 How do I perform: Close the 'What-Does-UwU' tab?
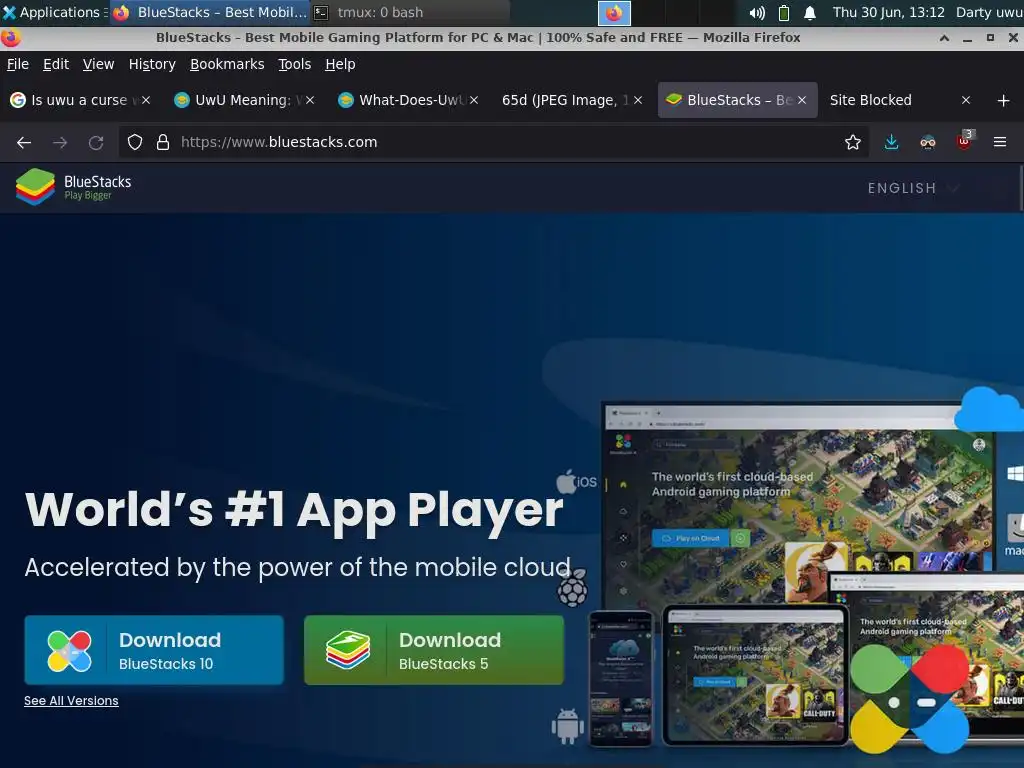pos(473,100)
